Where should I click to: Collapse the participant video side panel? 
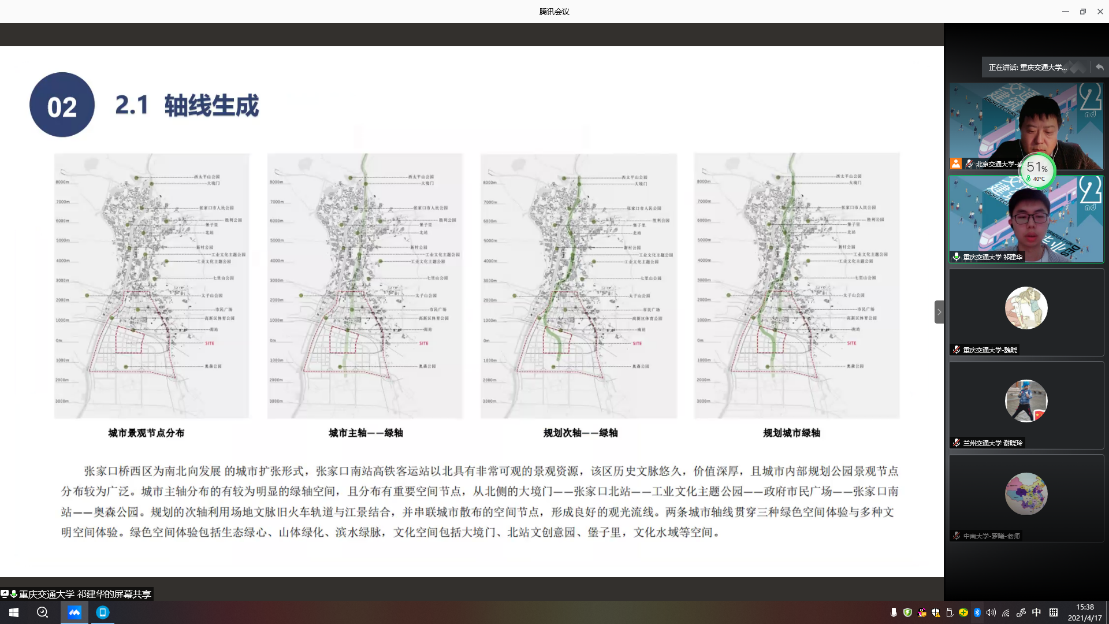[939, 312]
